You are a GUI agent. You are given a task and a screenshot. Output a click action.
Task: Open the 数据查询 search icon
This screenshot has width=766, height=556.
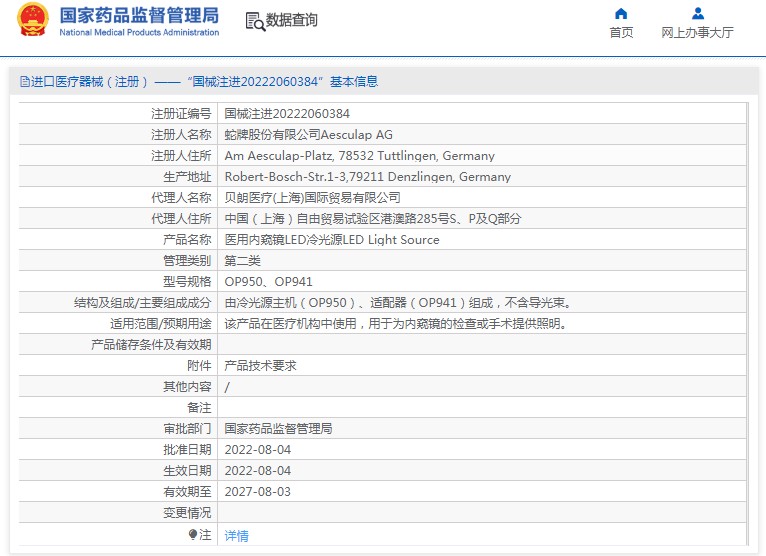pos(255,21)
